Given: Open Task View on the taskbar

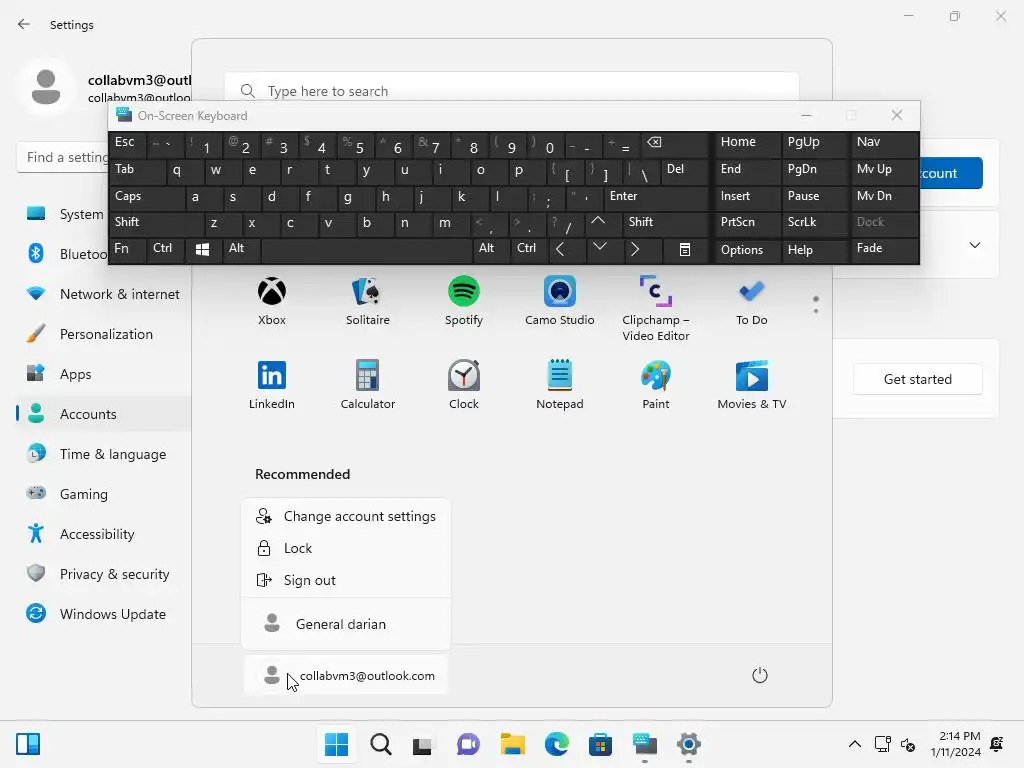Looking at the screenshot, I should [423, 744].
